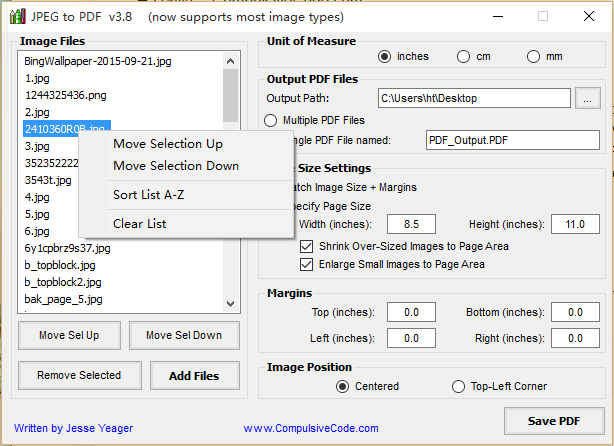Screen dimensions: 614x446
Task: Select the inches unit radio button
Action: point(385,57)
